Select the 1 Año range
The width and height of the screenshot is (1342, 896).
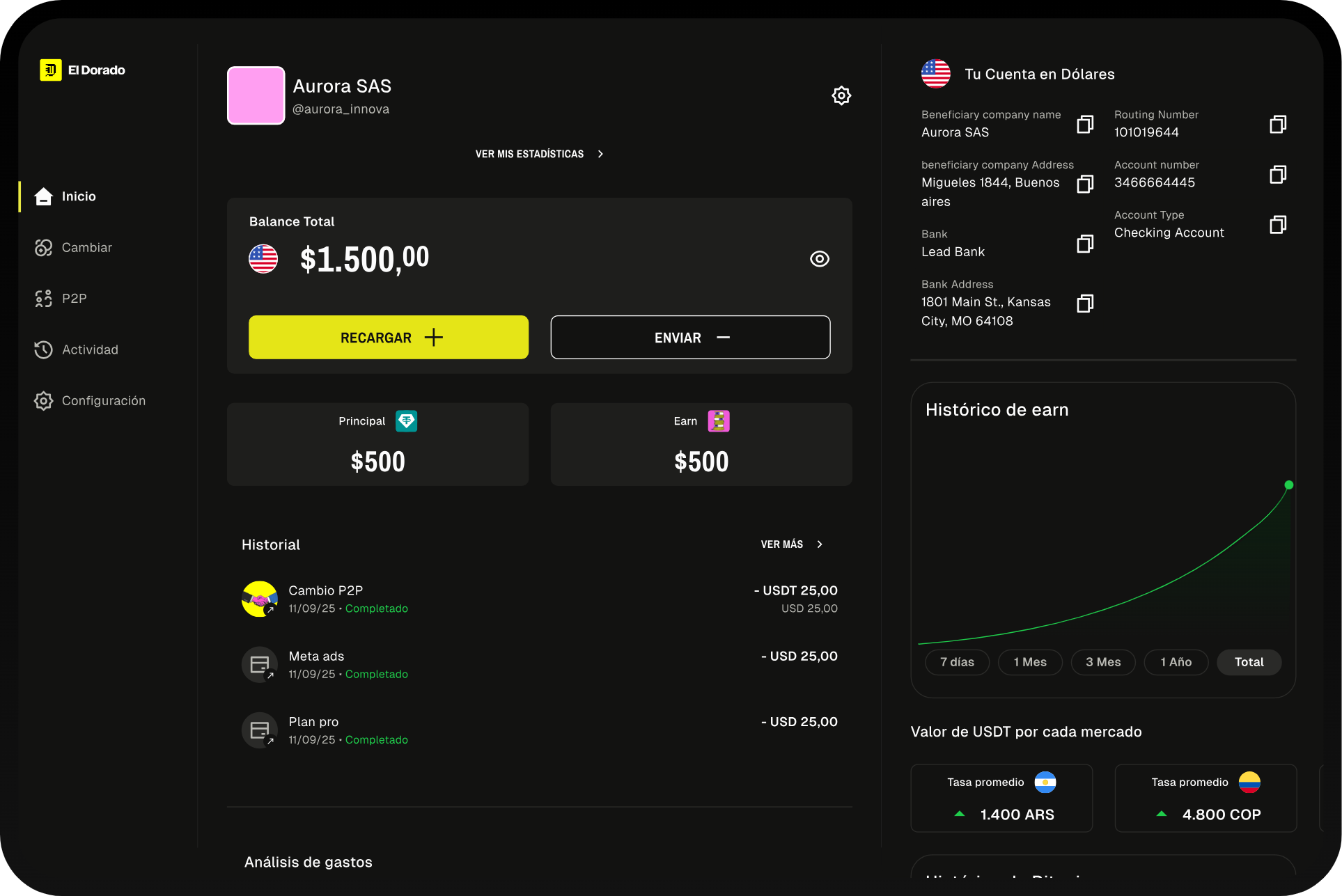point(1176,662)
